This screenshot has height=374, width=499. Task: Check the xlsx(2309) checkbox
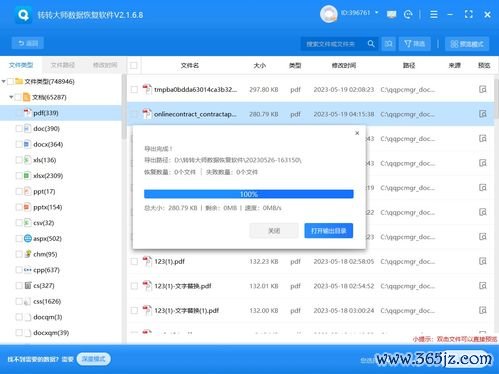click(19, 176)
